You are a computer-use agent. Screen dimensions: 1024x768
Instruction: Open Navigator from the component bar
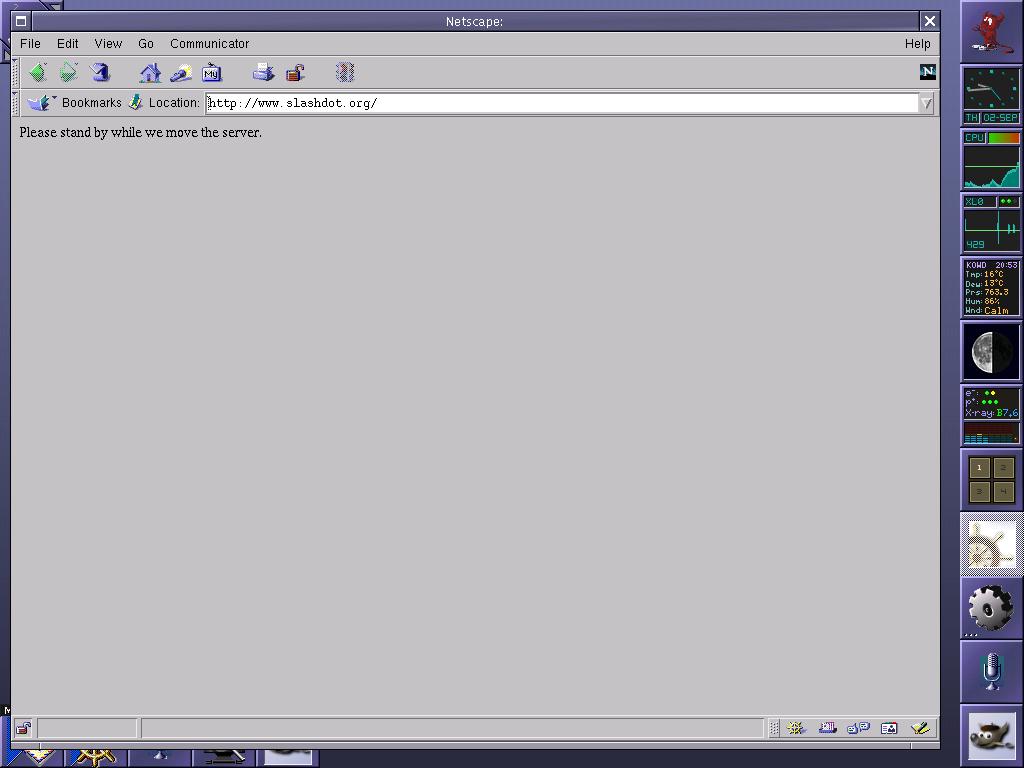(796, 728)
